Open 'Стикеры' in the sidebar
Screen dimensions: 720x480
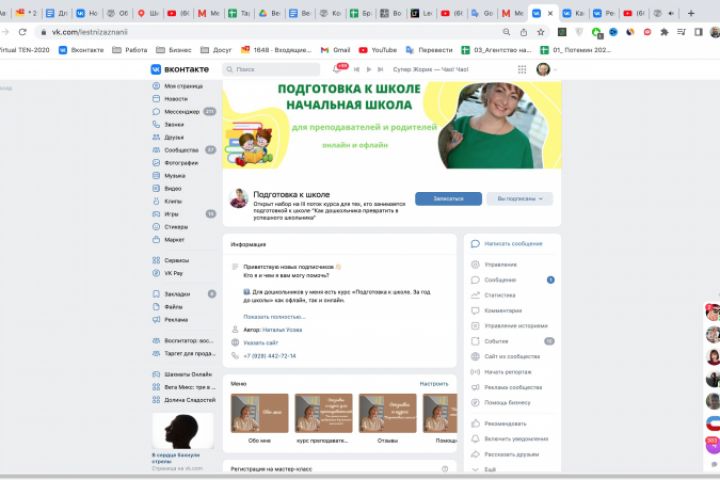click(170, 227)
